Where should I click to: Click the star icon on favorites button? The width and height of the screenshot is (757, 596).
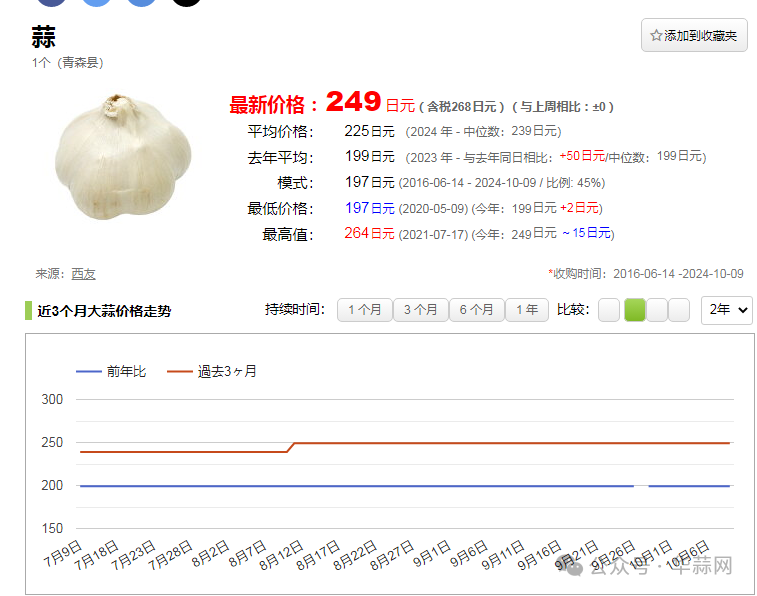click(x=656, y=35)
